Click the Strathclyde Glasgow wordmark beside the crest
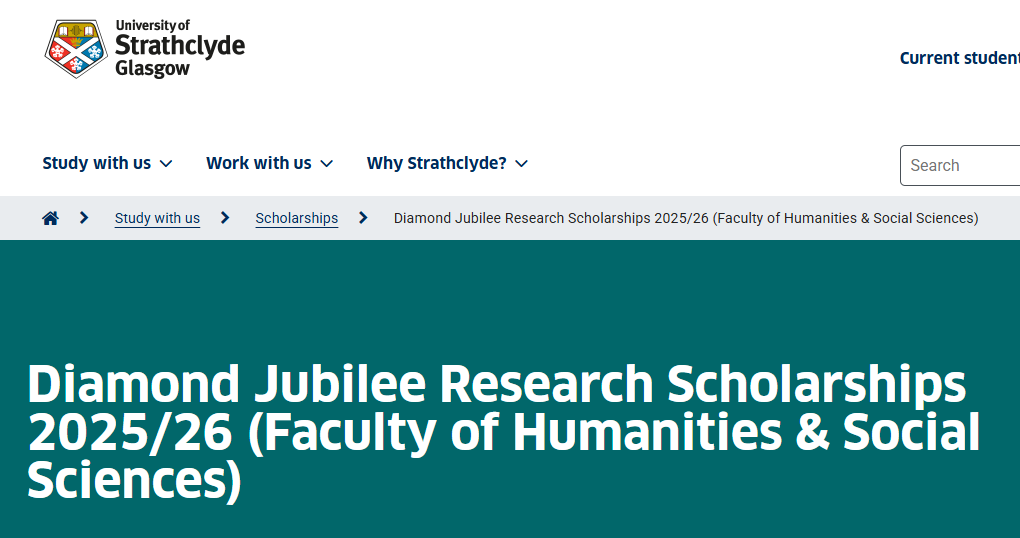This screenshot has height=538, width=1020. (x=179, y=48)
